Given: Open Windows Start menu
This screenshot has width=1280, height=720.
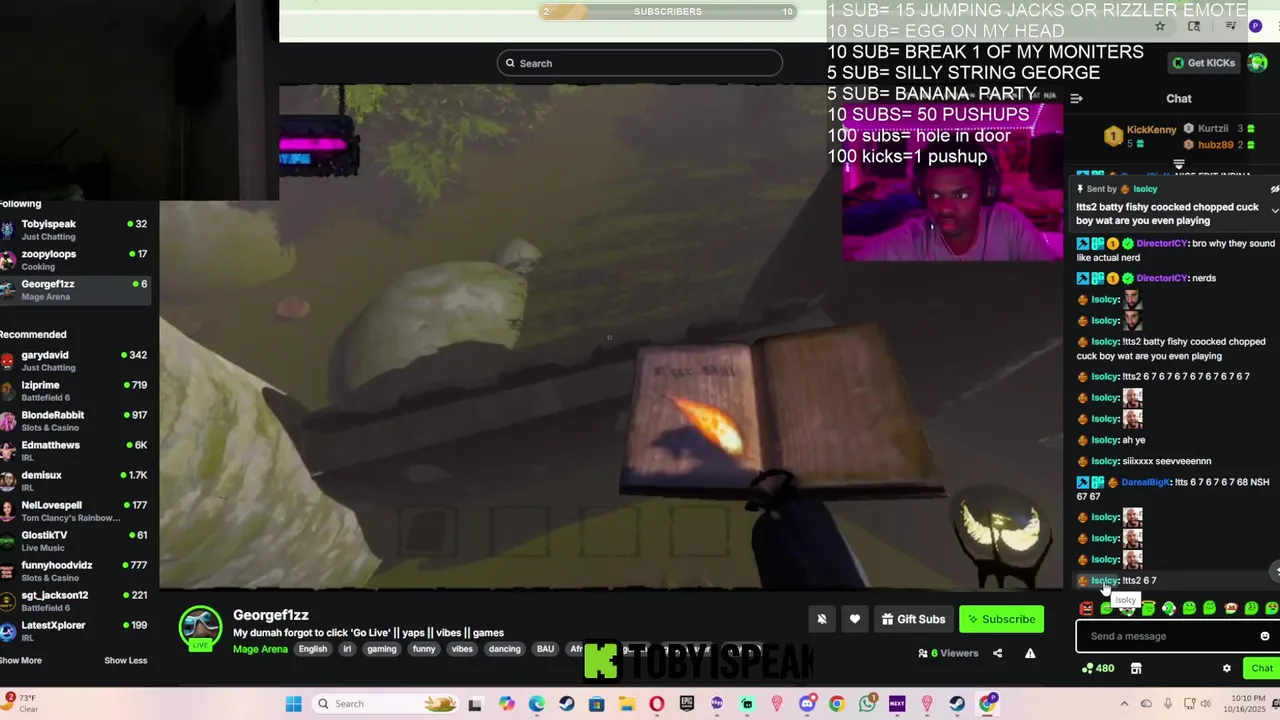Looking at the screenshot, I should click(293, 704).
